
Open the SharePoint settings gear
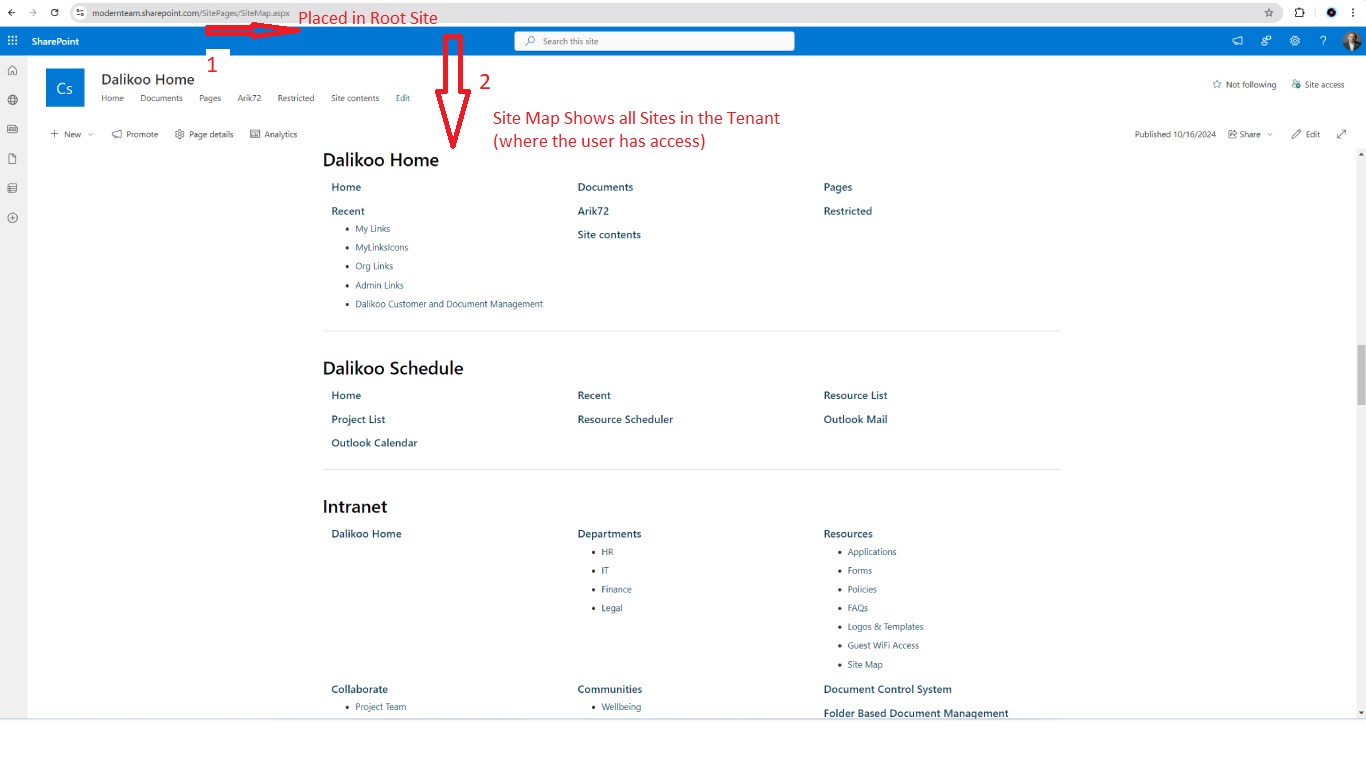[1295, 41]
